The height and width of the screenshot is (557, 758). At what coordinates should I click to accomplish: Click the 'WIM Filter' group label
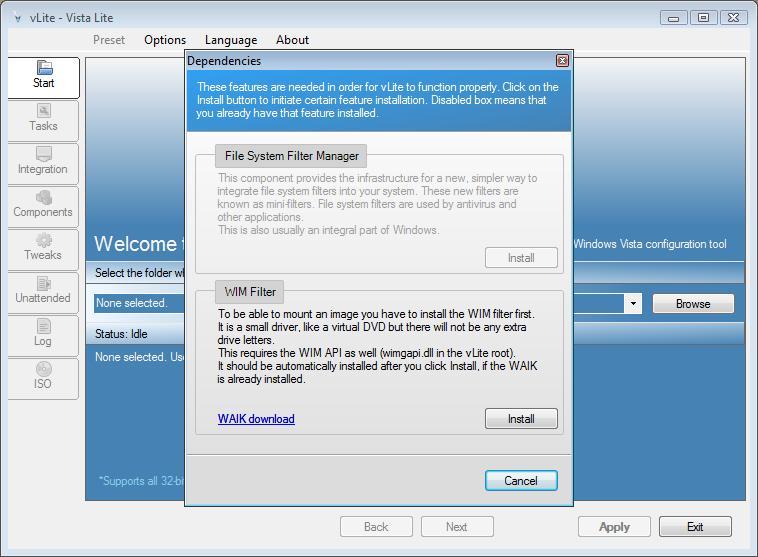coord(250,292)
